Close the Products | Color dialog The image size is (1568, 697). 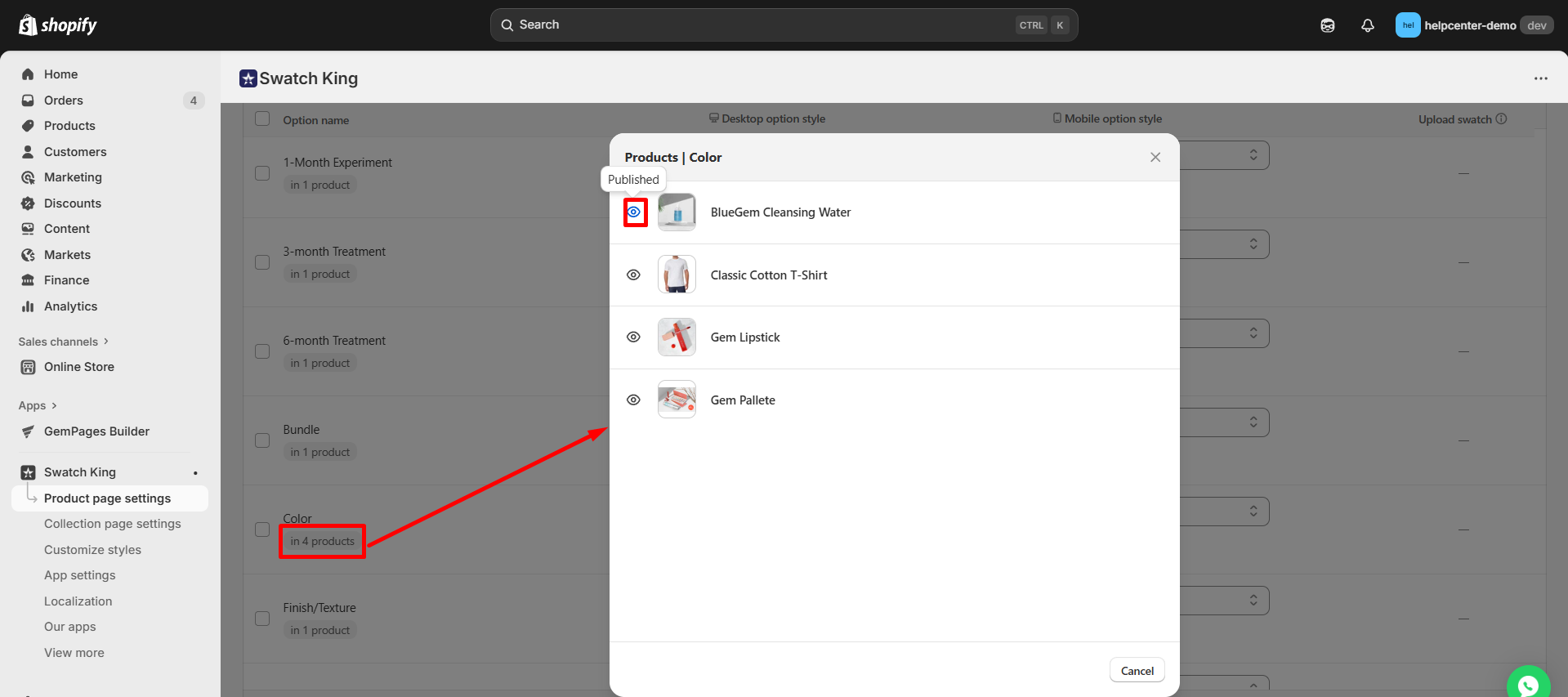coord(1155,157)
